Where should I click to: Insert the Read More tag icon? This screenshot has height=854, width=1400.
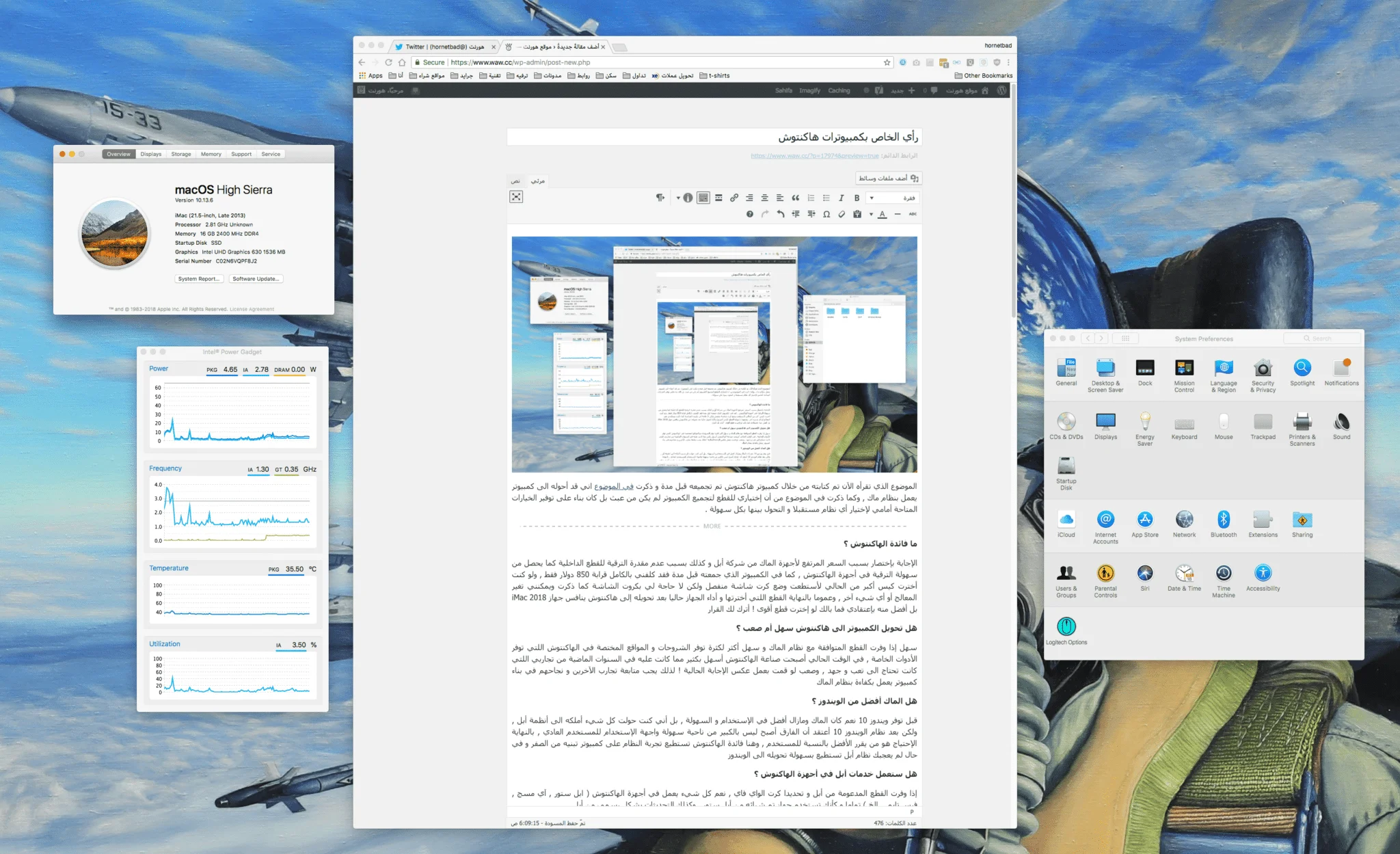tap(718, 198)
